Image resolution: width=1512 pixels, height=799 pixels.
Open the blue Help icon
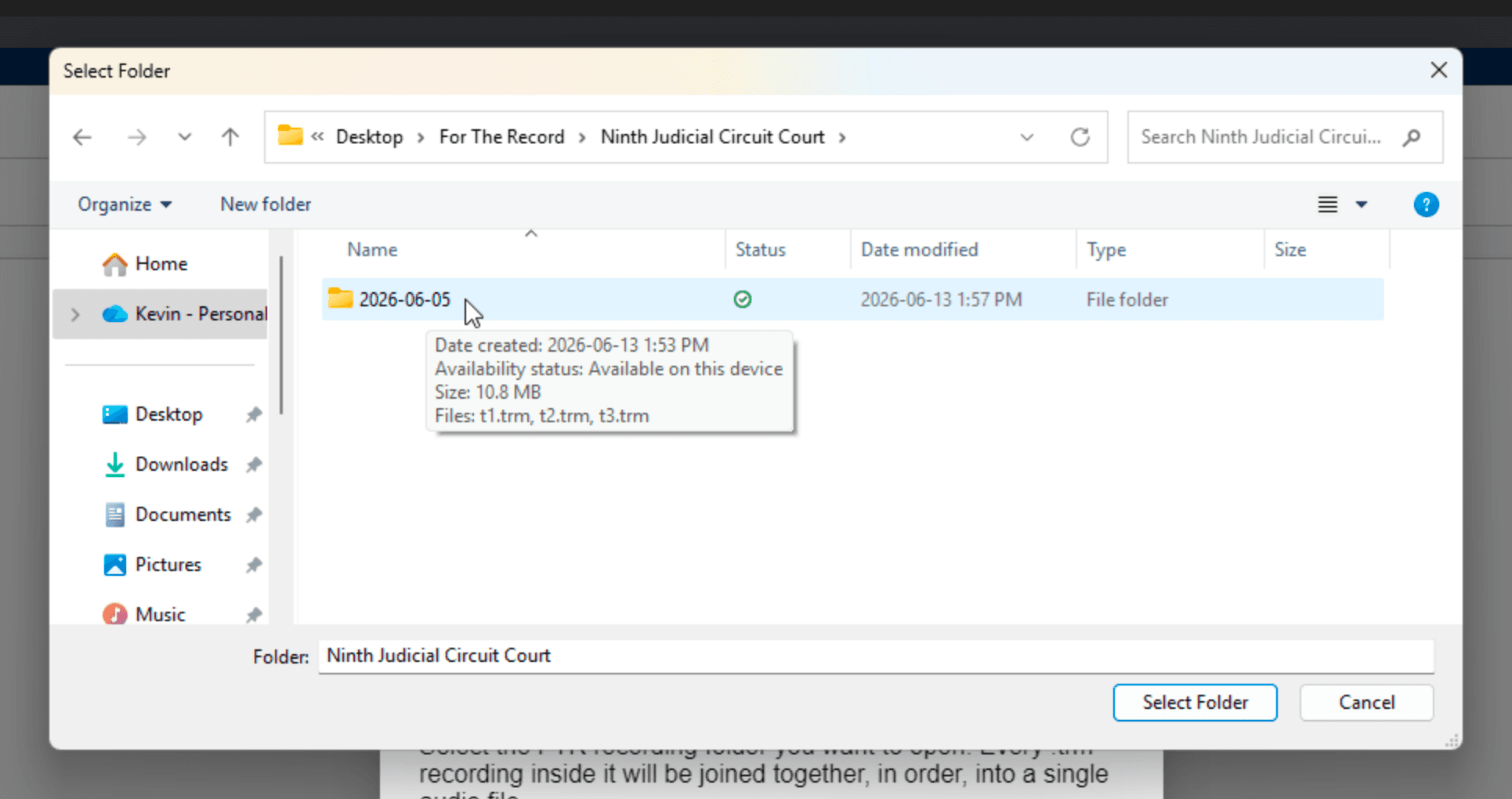tap(1426, 204)
